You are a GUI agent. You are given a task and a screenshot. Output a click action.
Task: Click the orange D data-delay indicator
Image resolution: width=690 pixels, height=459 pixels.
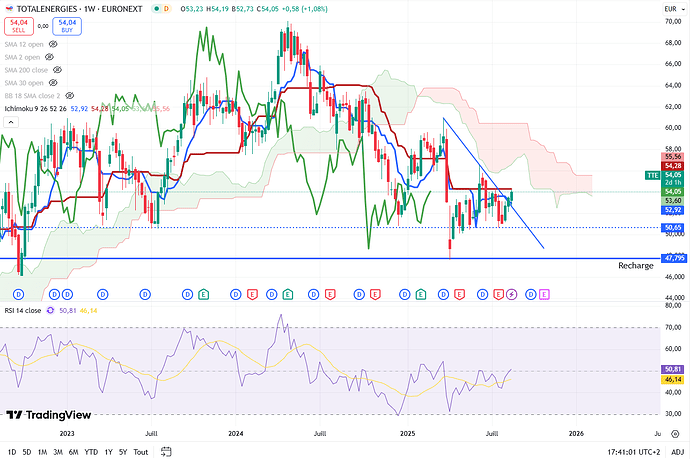pos(166,9)
